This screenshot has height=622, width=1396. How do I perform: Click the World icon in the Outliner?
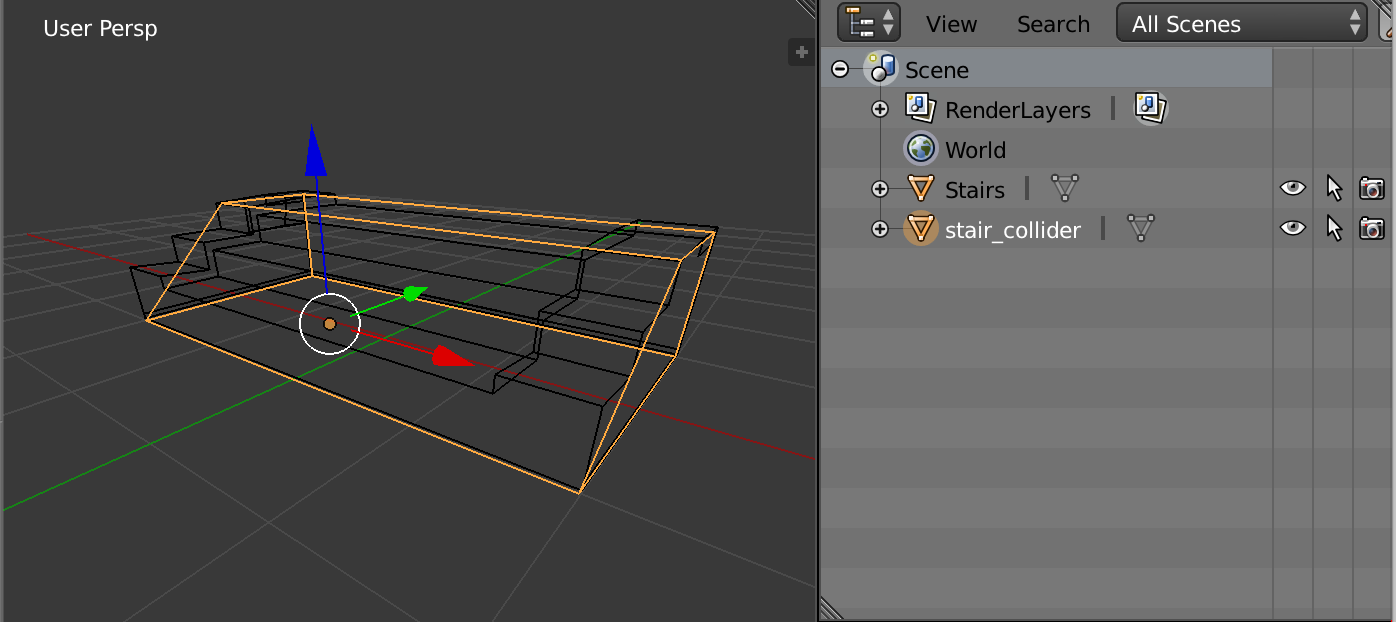[921, 148]
